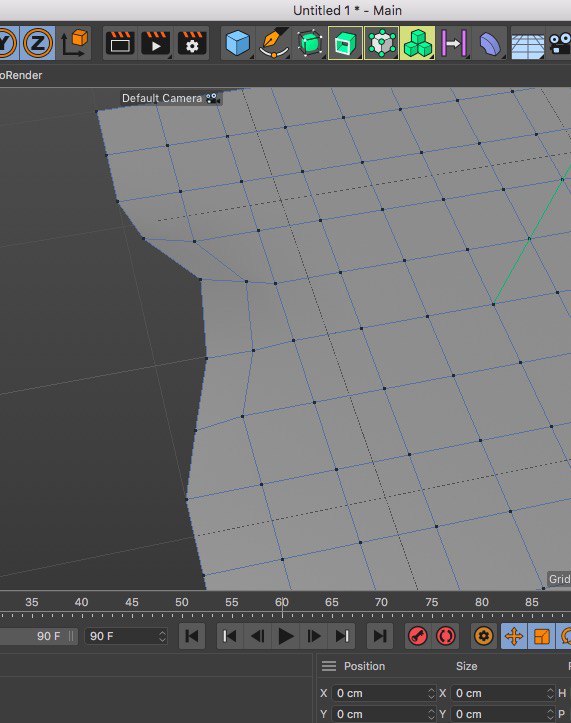
Task: Click the Record Active Objects button
Action: tap(418, 636)
